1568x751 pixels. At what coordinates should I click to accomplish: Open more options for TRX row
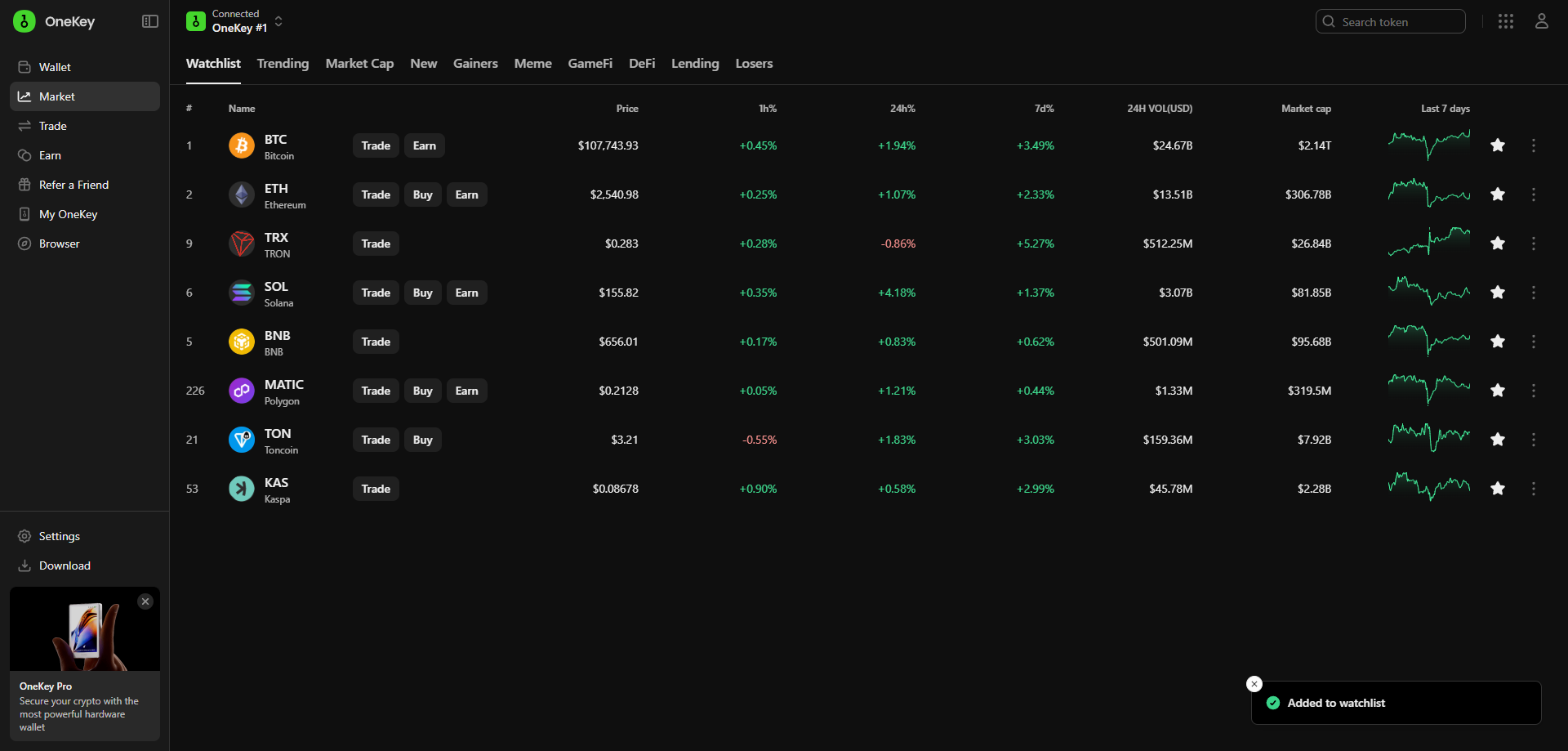click(x=1534, y=244)
